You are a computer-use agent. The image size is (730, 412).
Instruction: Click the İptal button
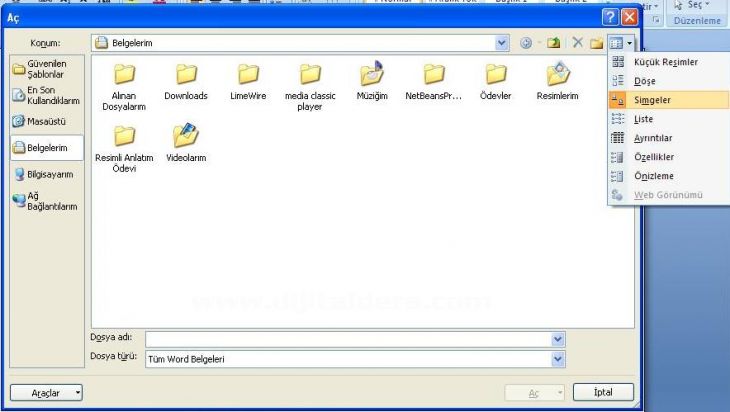click(603, 392)
